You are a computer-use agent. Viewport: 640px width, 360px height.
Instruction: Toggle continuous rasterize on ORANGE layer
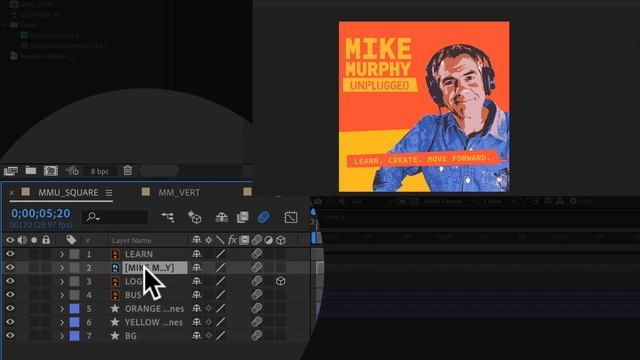click(209, 309)
